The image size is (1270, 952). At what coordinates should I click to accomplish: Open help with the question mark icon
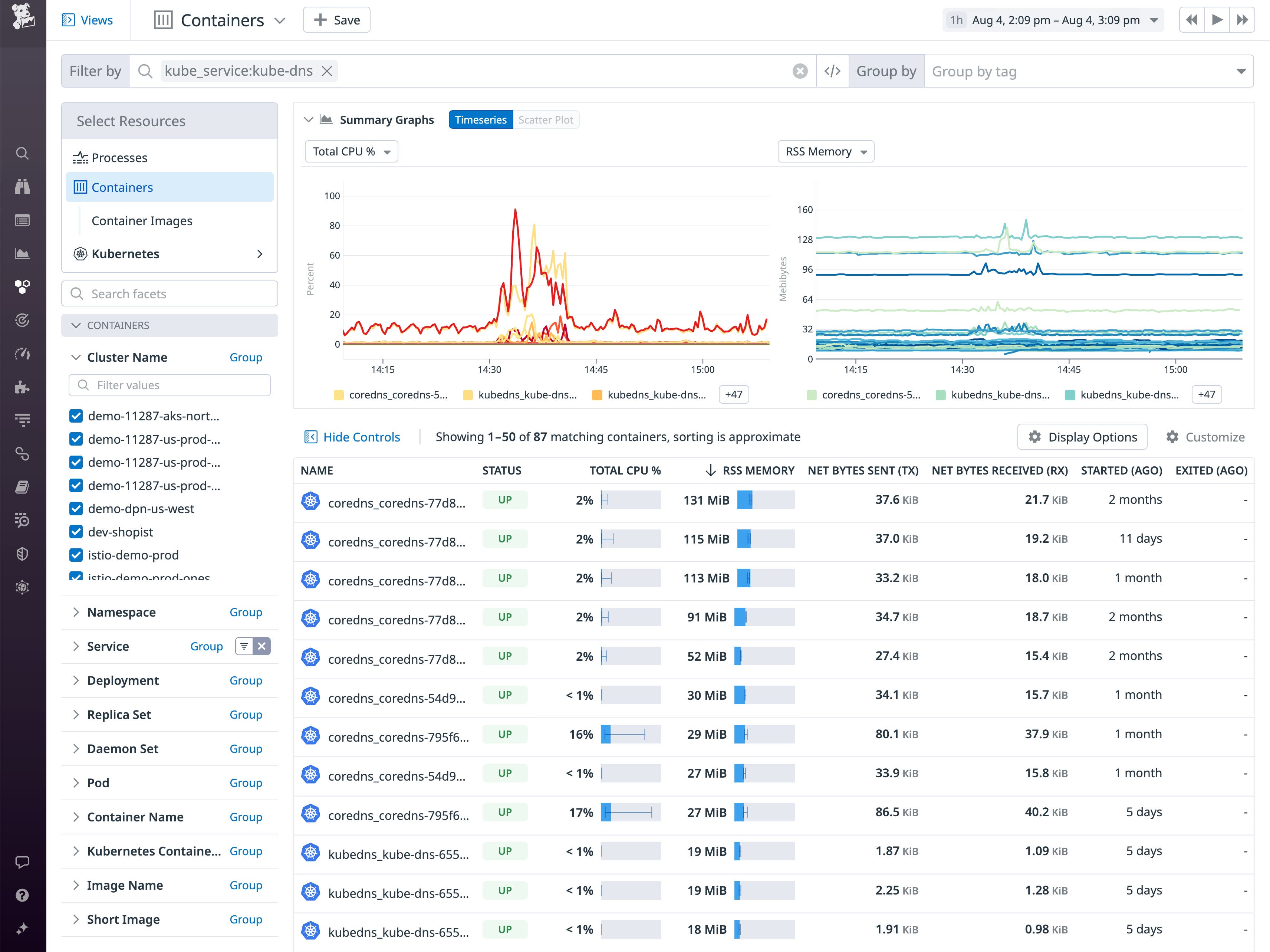click(22, 894)
